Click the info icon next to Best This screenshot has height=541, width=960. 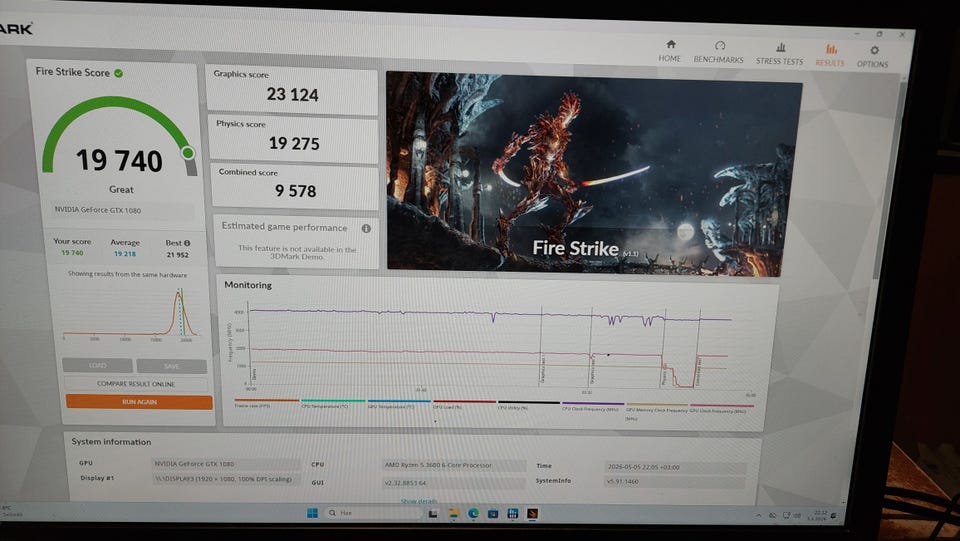(x=187, y=243)
